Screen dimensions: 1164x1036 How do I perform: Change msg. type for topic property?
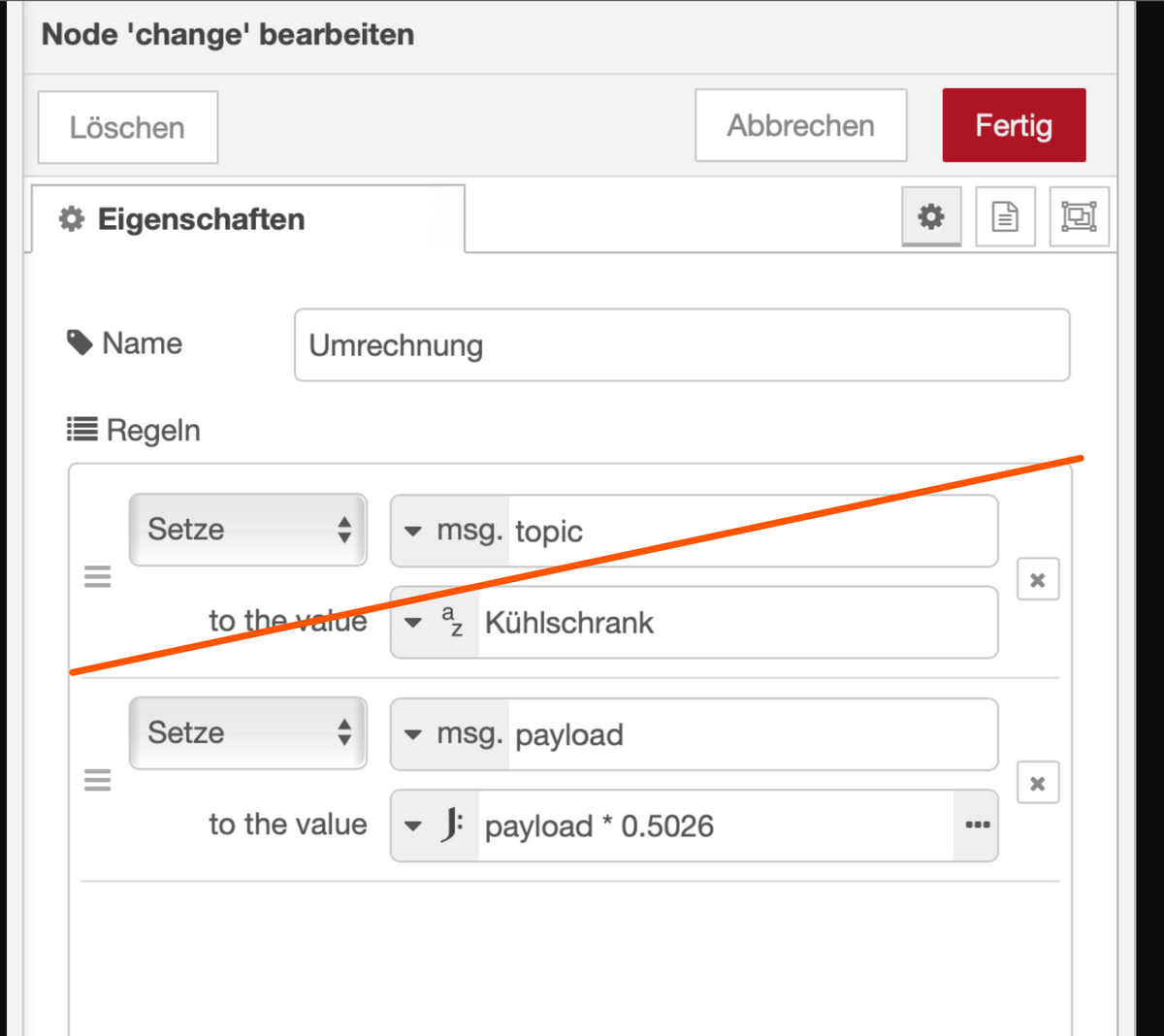(x=451, y=531)
